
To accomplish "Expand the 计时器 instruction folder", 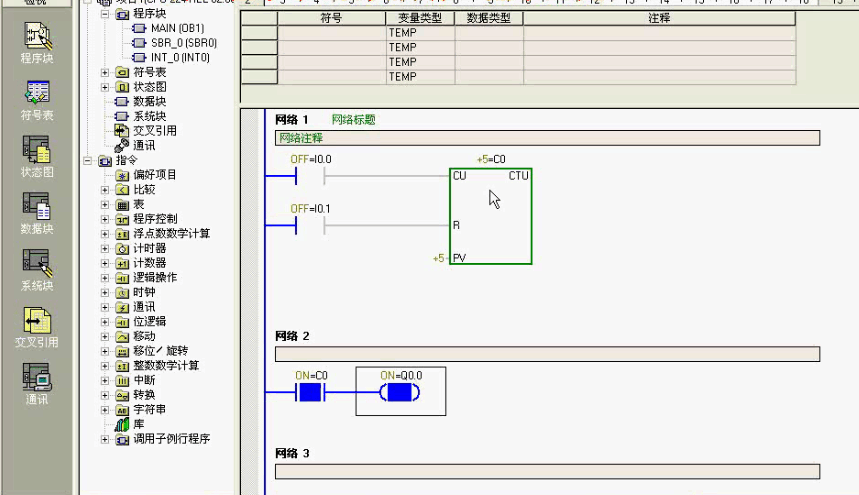I will pos(105,249).
